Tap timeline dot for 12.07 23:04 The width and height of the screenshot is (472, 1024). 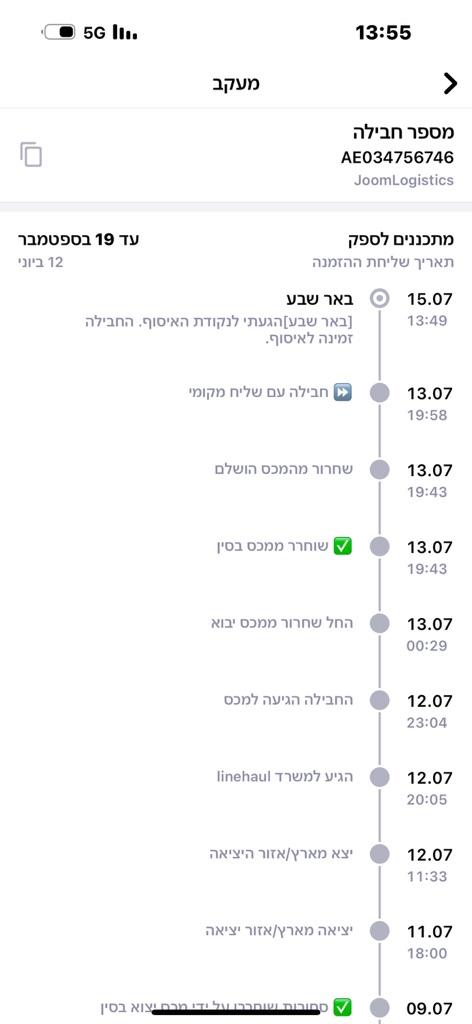pos(379,701)
